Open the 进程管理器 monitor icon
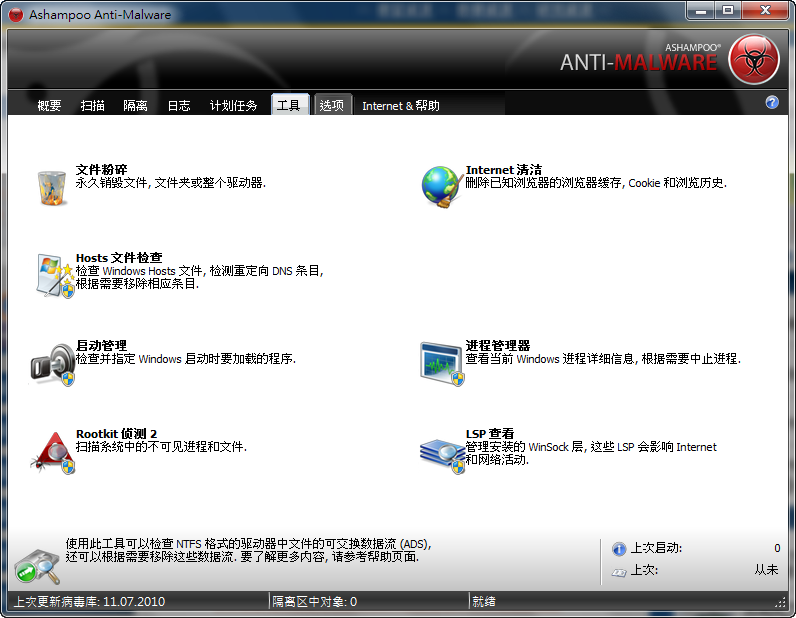 (x=442, y=363)
